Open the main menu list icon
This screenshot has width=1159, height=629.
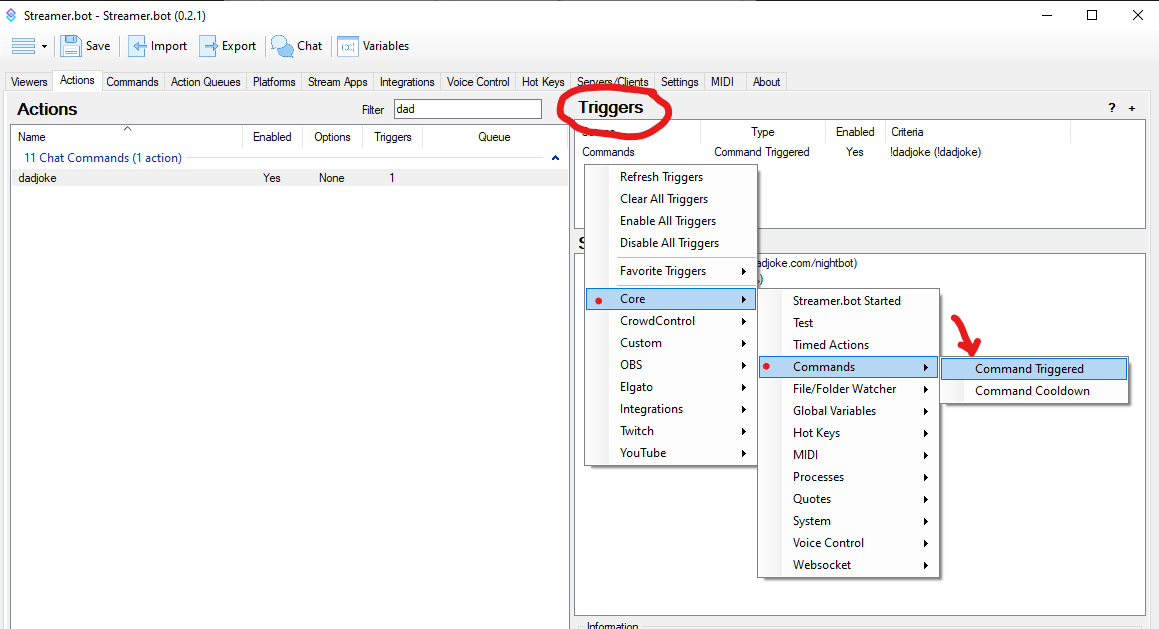click(24, 46)
